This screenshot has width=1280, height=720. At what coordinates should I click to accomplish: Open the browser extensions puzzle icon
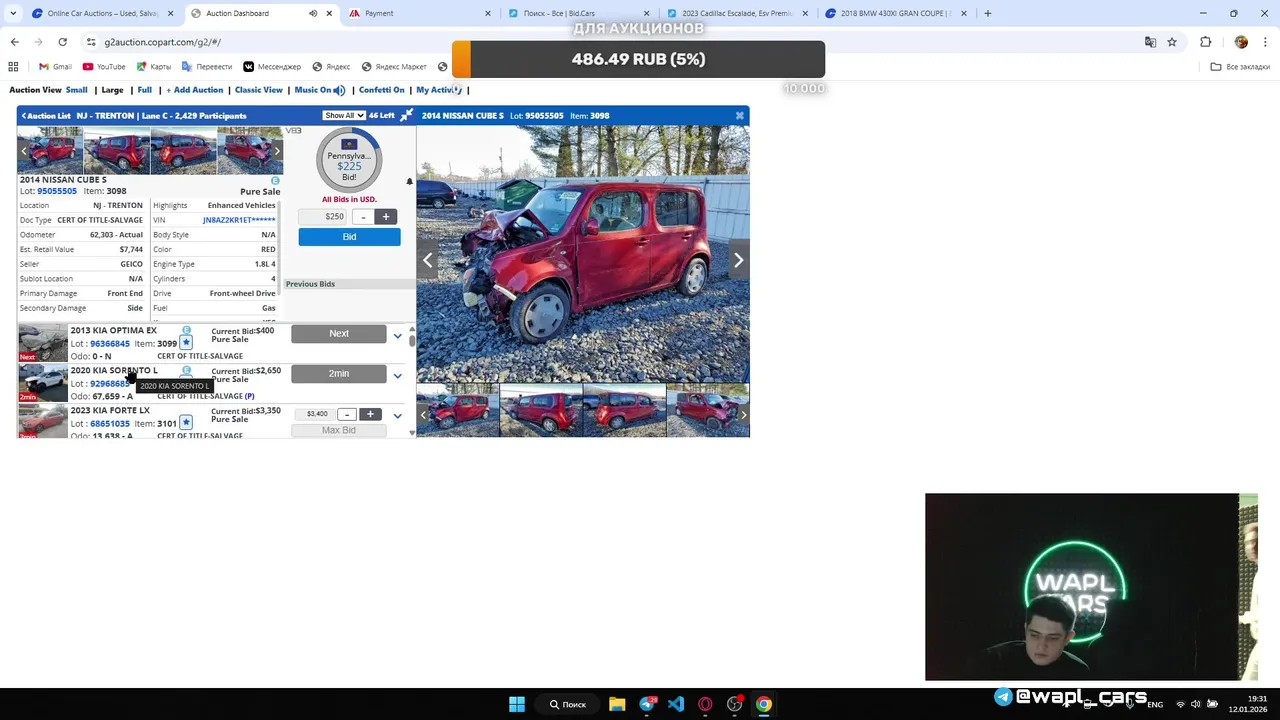(x=1205, y=42)
